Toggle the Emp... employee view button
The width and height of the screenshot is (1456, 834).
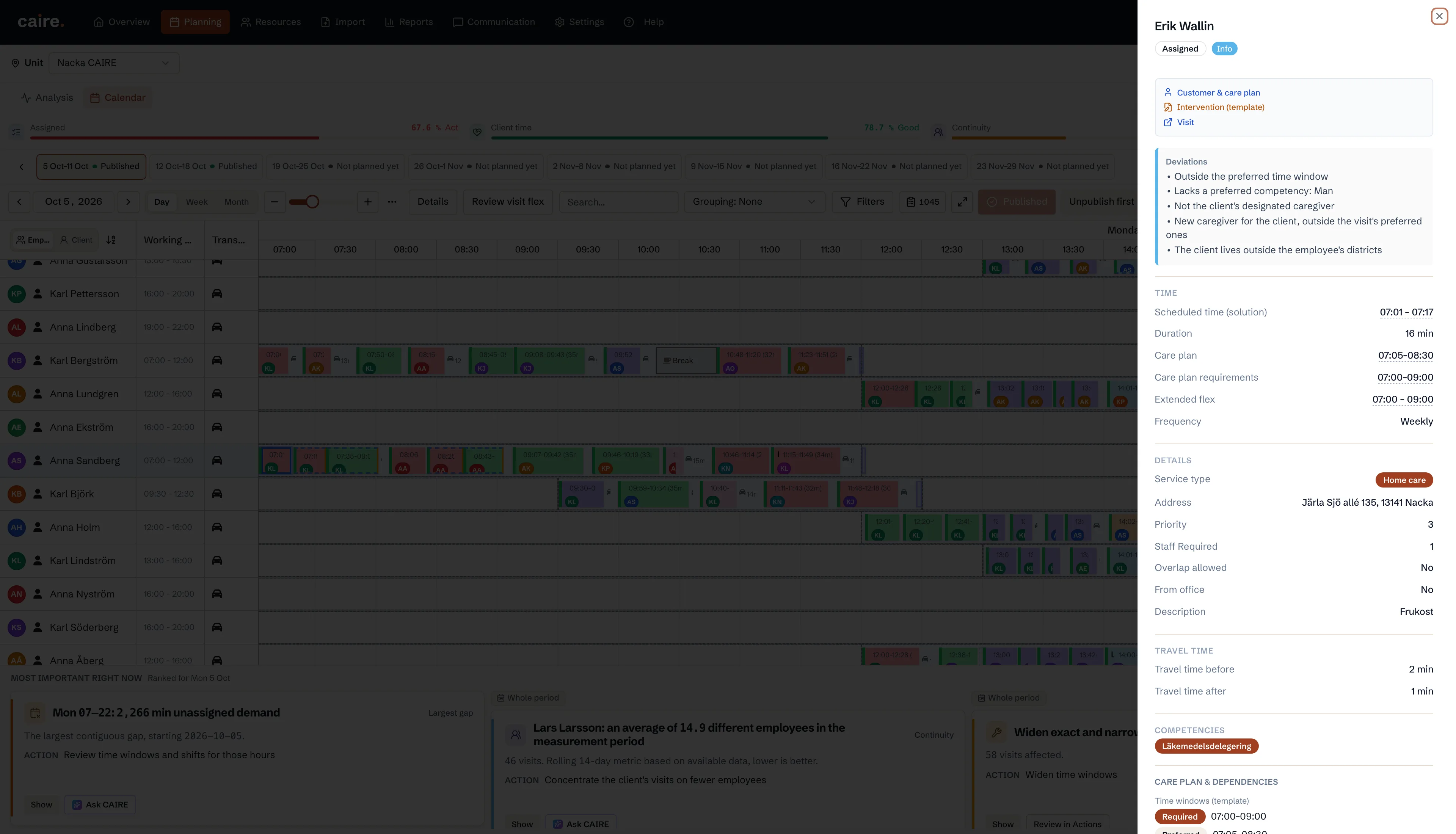click(x=33, y=240)
